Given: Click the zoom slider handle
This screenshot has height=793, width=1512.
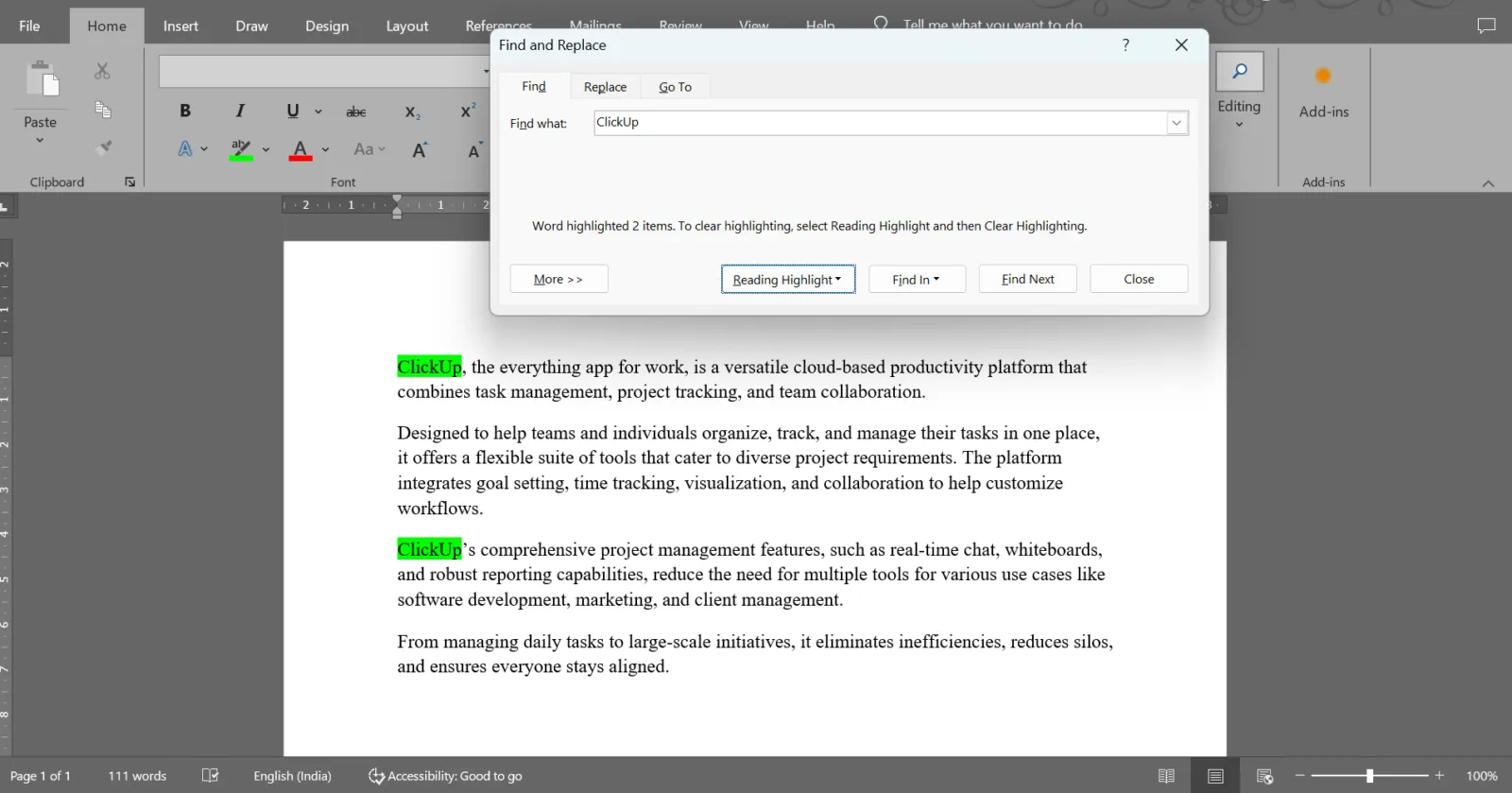Looking at the screenshot, I should [x=1369, y=776].
